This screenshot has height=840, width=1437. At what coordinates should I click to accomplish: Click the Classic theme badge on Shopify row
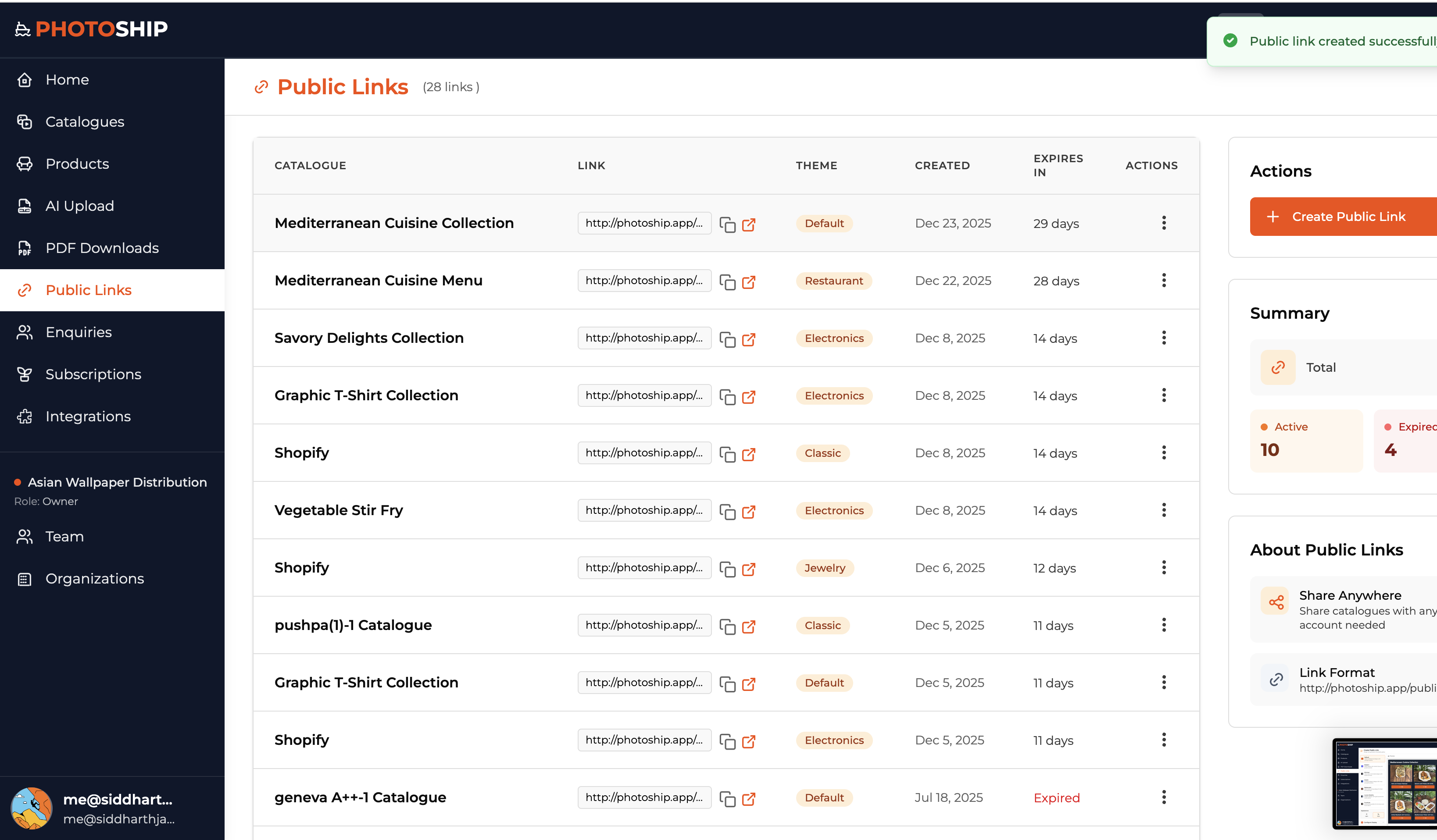click(822, 453)
